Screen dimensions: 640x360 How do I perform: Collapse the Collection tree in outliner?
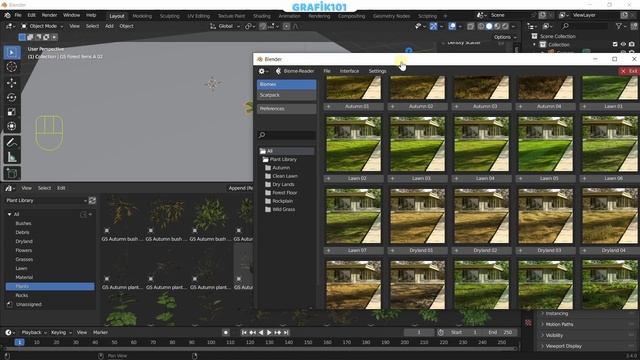pos(535,44)
